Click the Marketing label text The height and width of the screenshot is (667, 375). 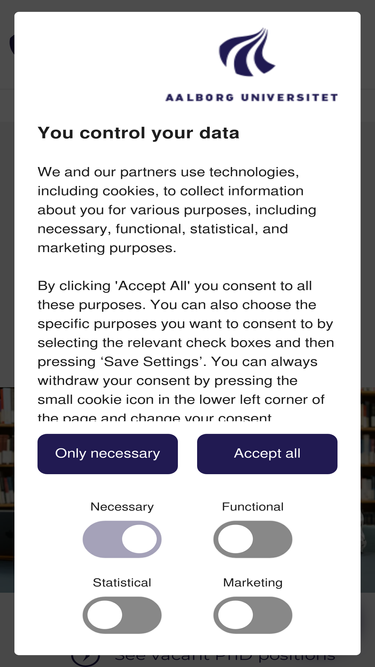[x=253, y=582]
